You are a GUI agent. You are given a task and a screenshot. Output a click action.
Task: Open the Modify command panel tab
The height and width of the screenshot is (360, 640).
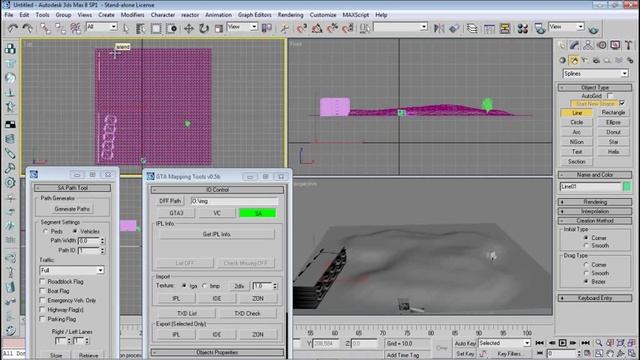point(575,45)
